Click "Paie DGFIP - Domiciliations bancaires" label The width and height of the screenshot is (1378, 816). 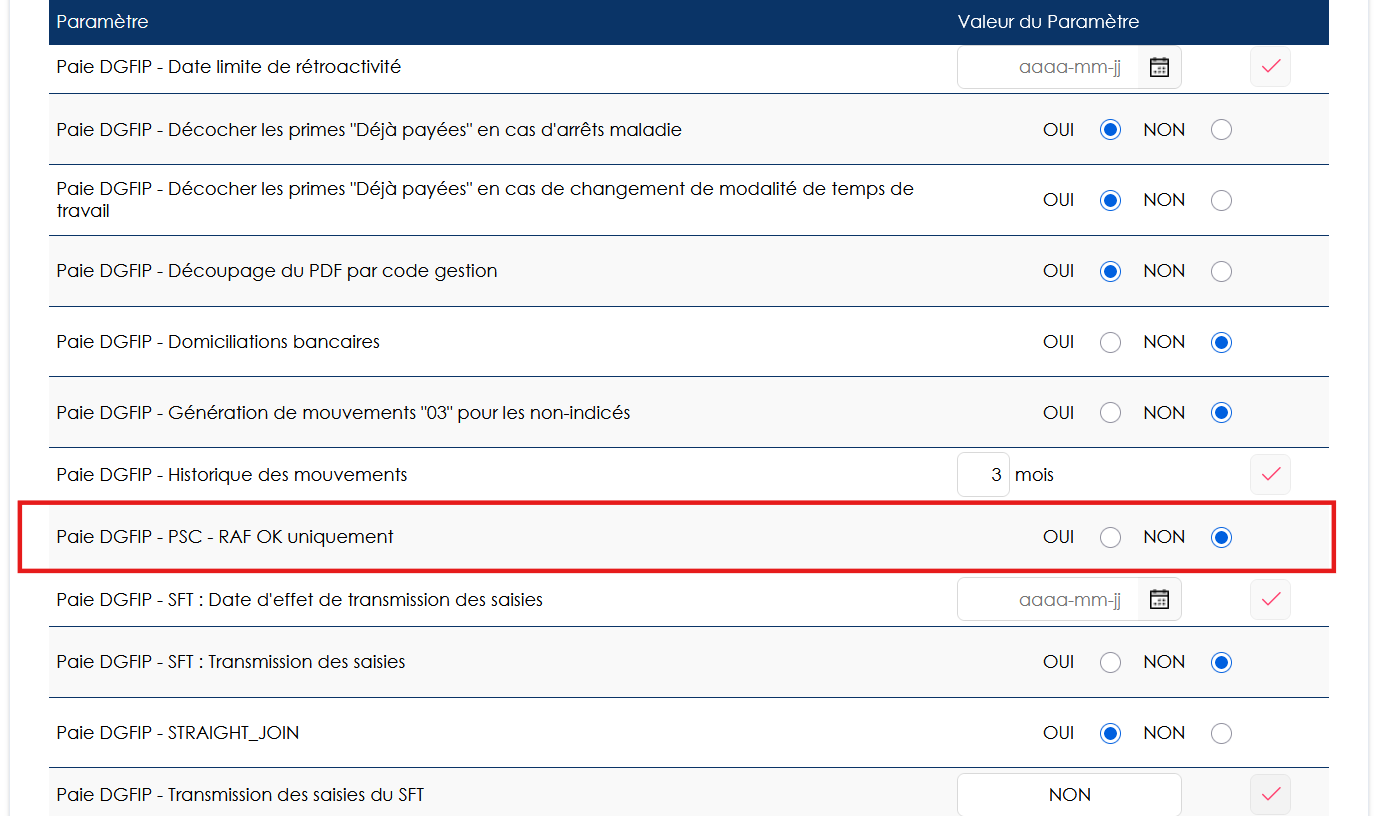(x=218, y=342)
